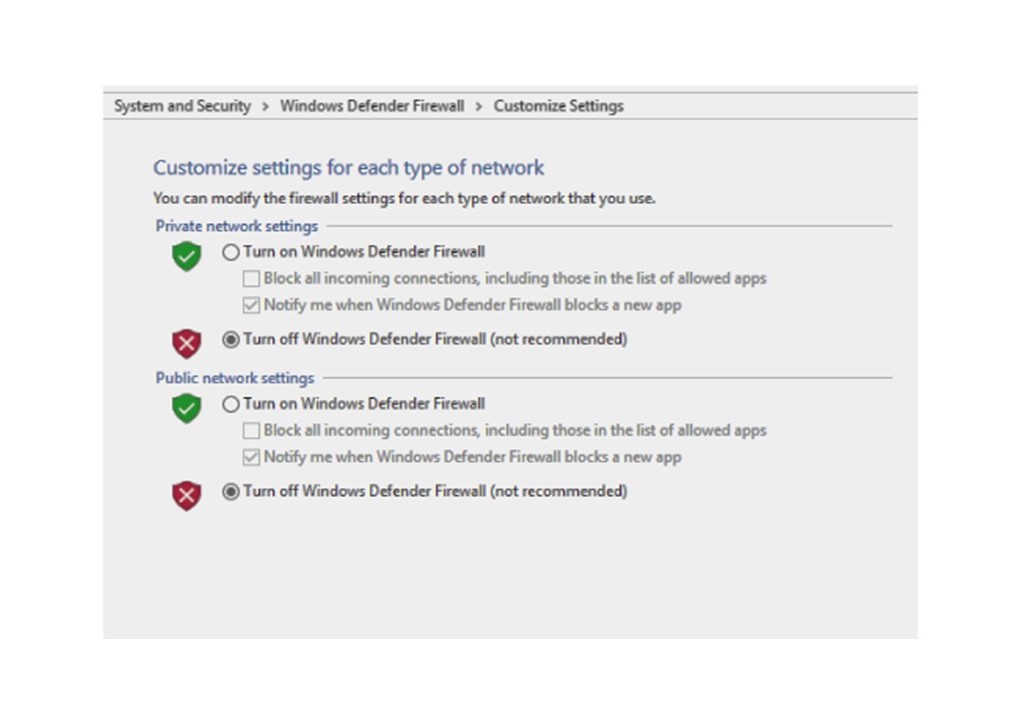Click the green shield icon under Private network settings
Image resolution: width=1024 pixels, height=719 pixels.
point(186,255)
